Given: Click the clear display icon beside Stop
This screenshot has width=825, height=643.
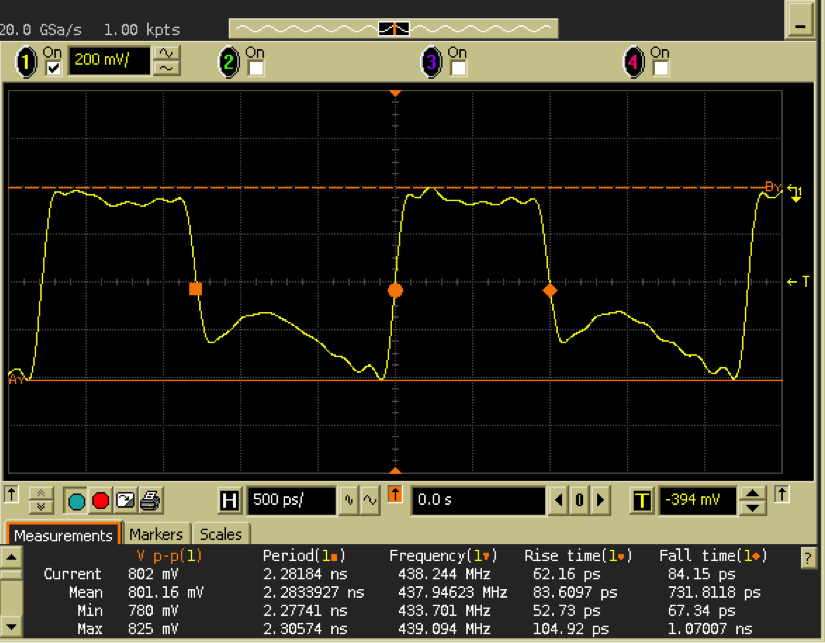Looking at the screenshot, I should [x=125, y=499].
